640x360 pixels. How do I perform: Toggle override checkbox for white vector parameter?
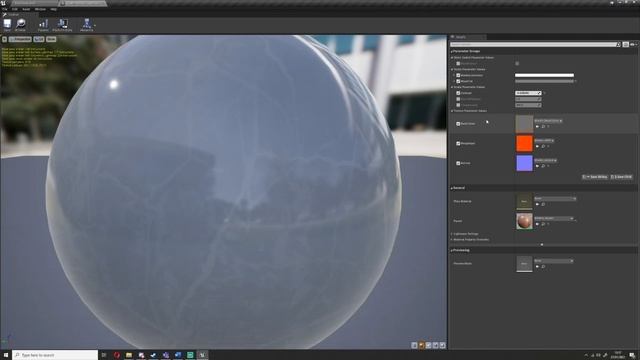click(x=458, y=76)
